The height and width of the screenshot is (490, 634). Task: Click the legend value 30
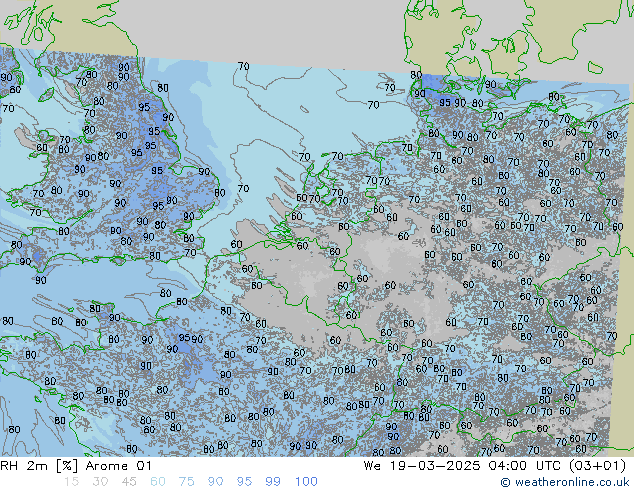(99, 482)
